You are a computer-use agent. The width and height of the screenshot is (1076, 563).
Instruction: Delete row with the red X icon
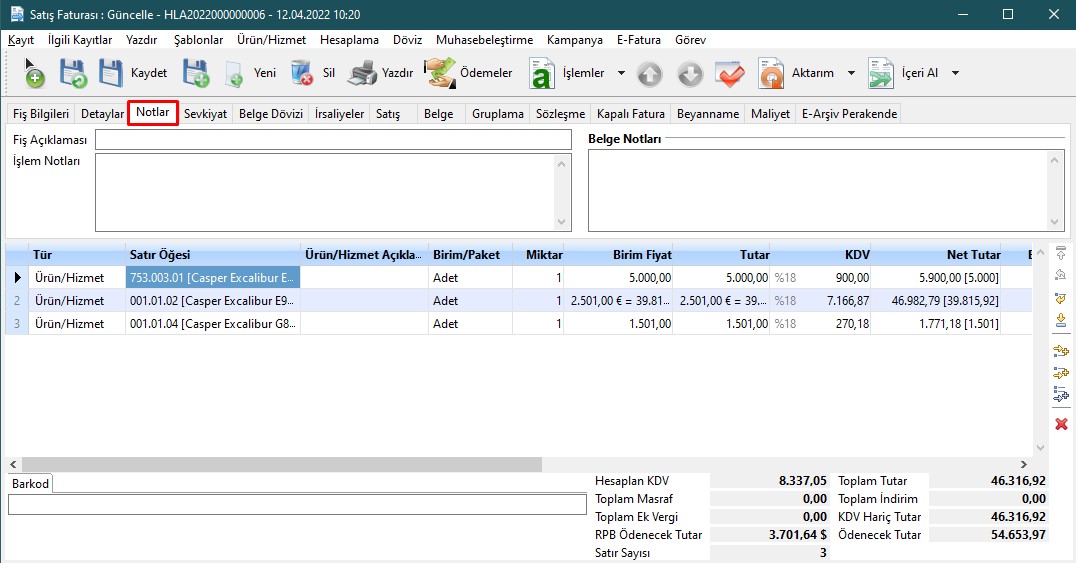[x=1061, y=424]
